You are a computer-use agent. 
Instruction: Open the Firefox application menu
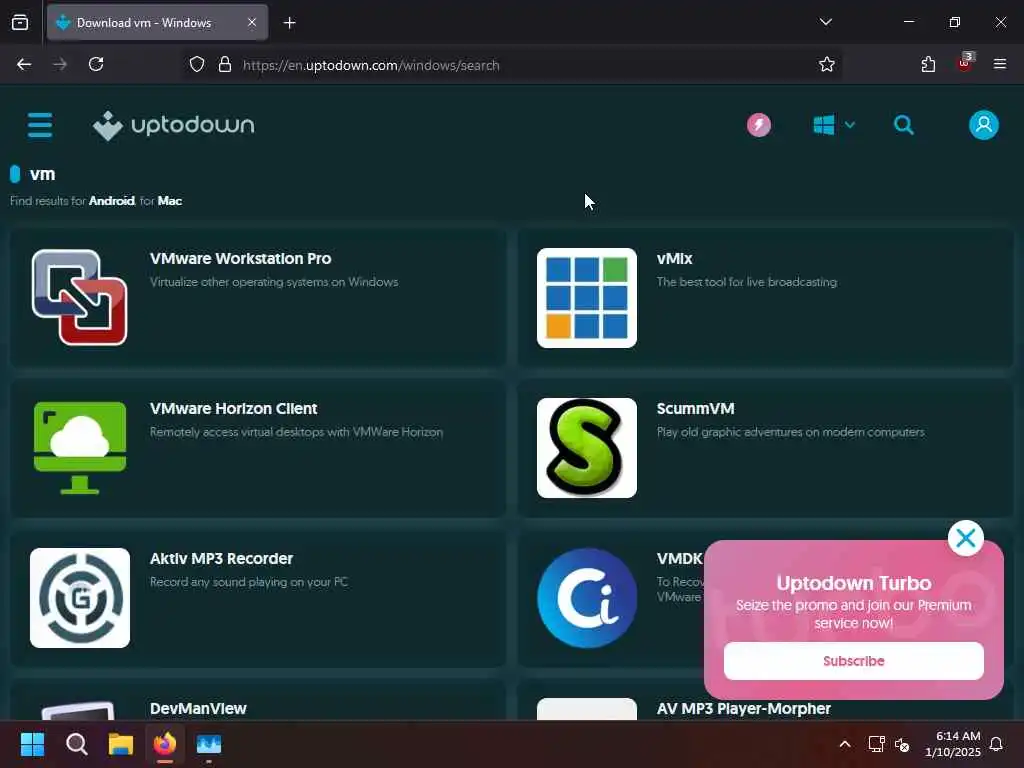click(x=1000, y=65)
